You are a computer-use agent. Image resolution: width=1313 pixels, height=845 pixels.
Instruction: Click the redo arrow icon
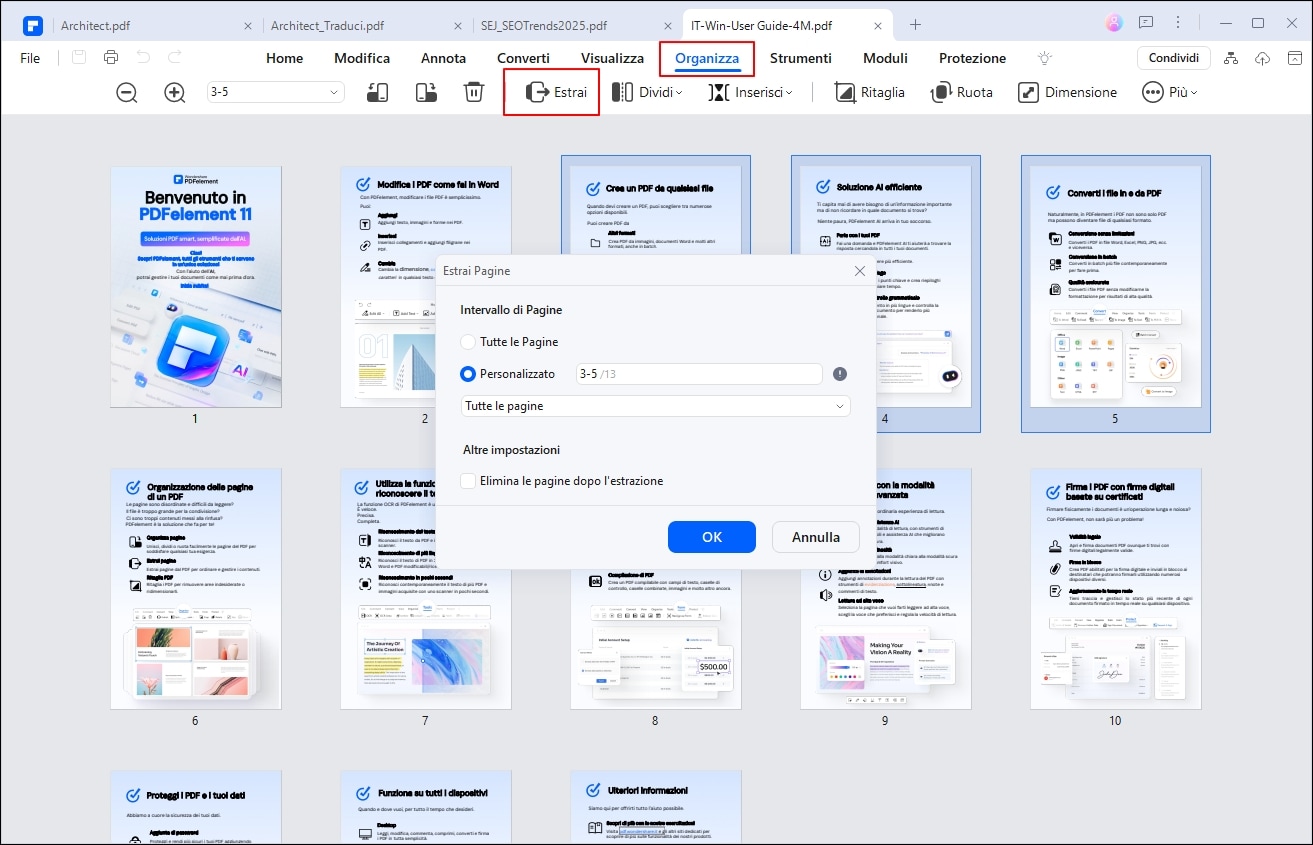coord(175,58)
